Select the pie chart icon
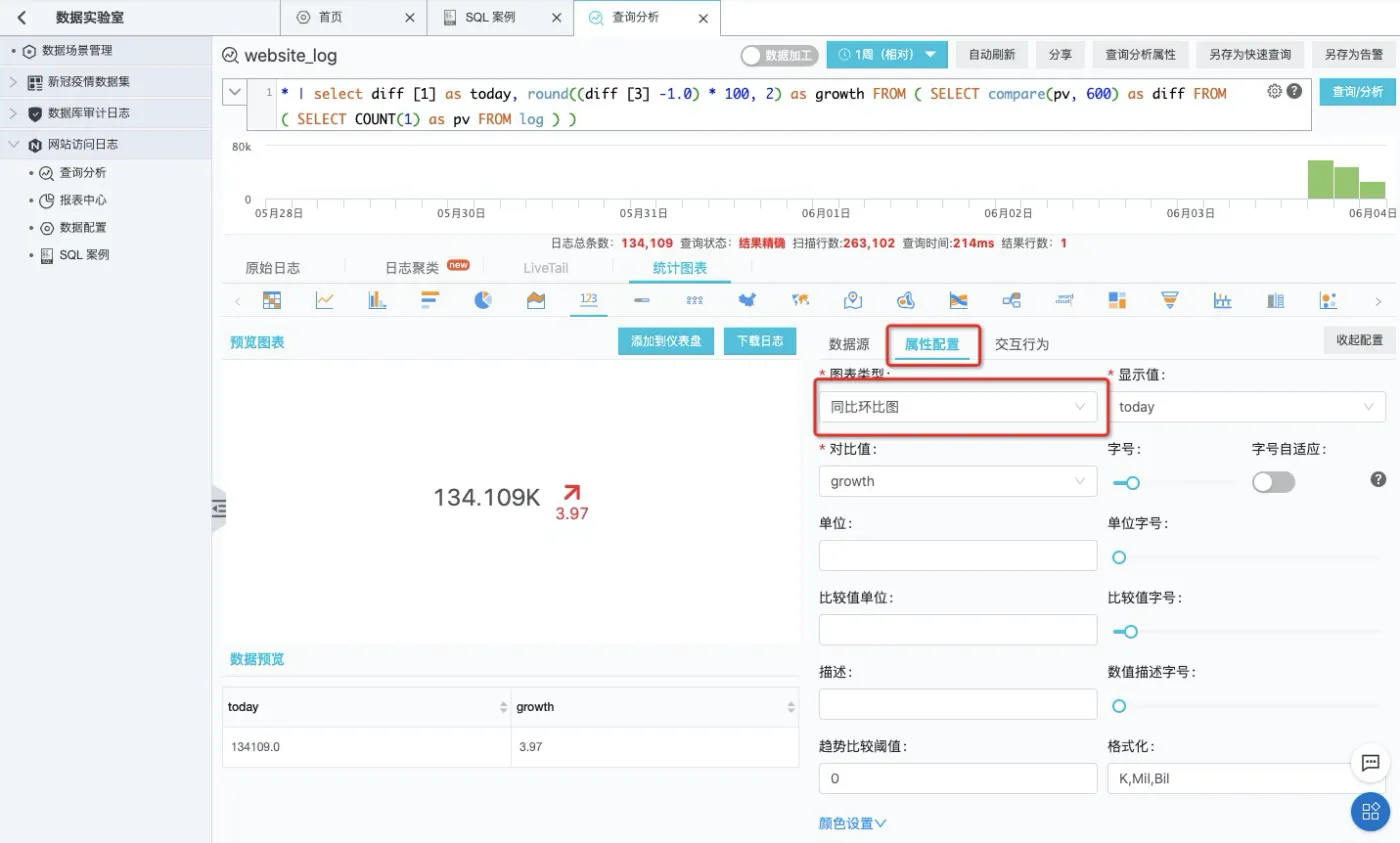This screenshot has height=843, width=1400. pyautogui.click(x=483, y=300)
